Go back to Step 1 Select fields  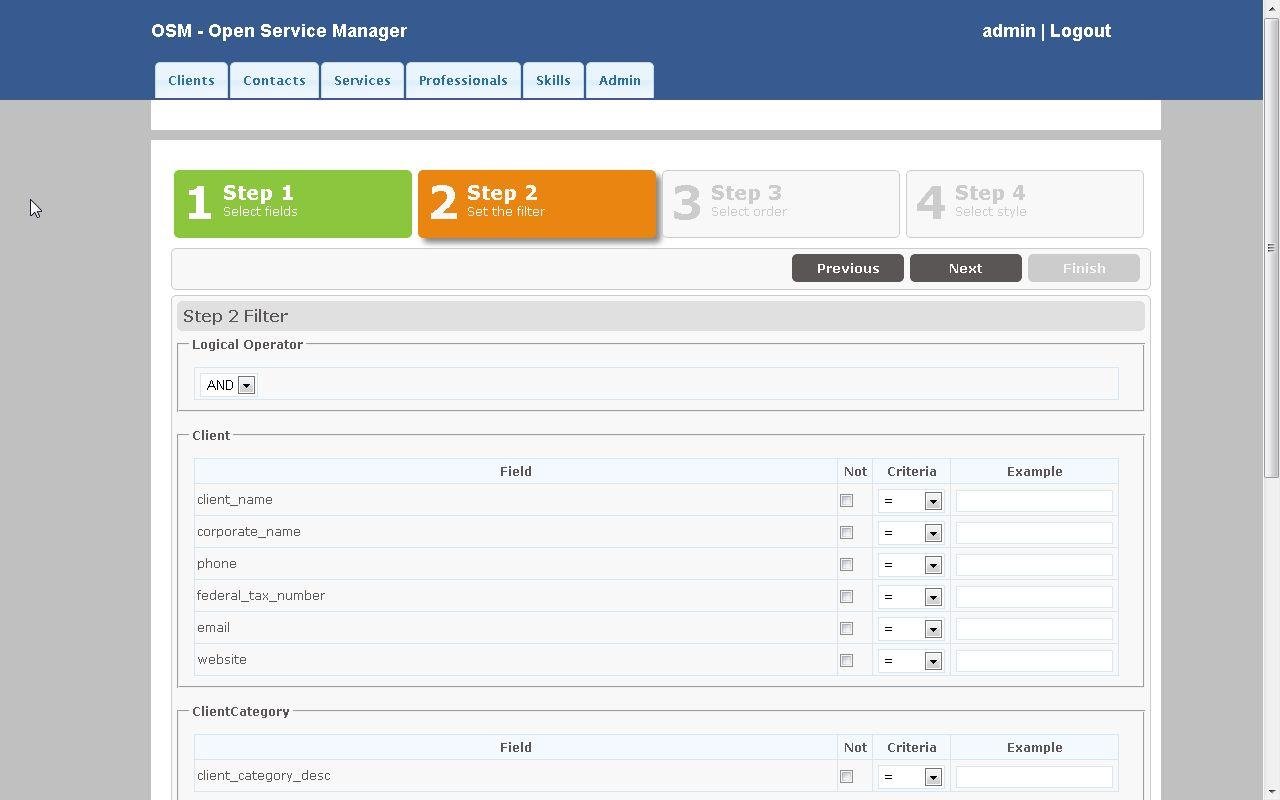[292, 203]
